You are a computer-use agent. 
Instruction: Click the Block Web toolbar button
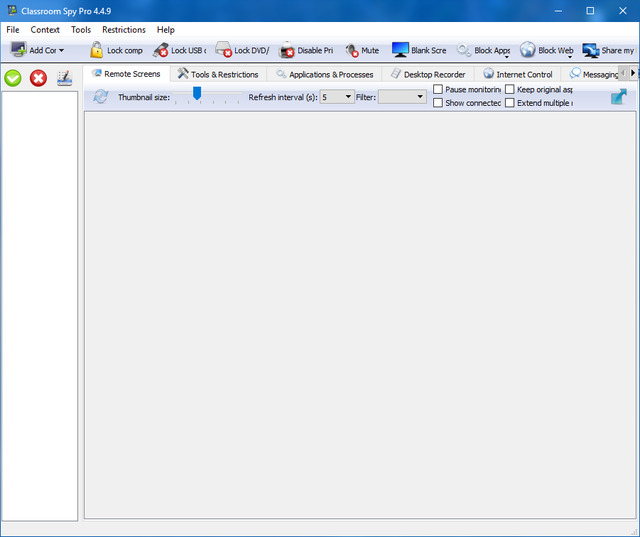[x=548, y=50]
